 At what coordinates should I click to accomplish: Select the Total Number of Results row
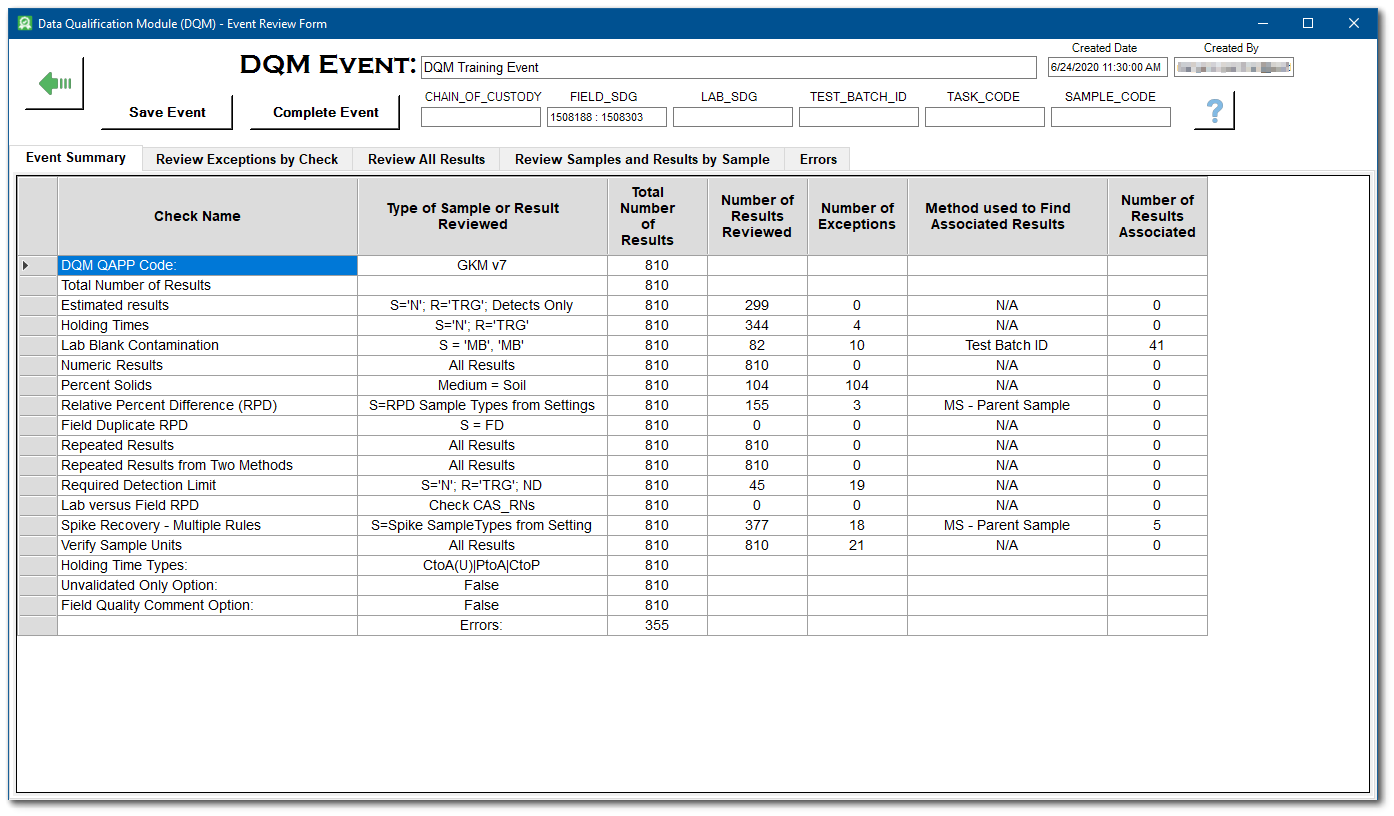(612, 285)
